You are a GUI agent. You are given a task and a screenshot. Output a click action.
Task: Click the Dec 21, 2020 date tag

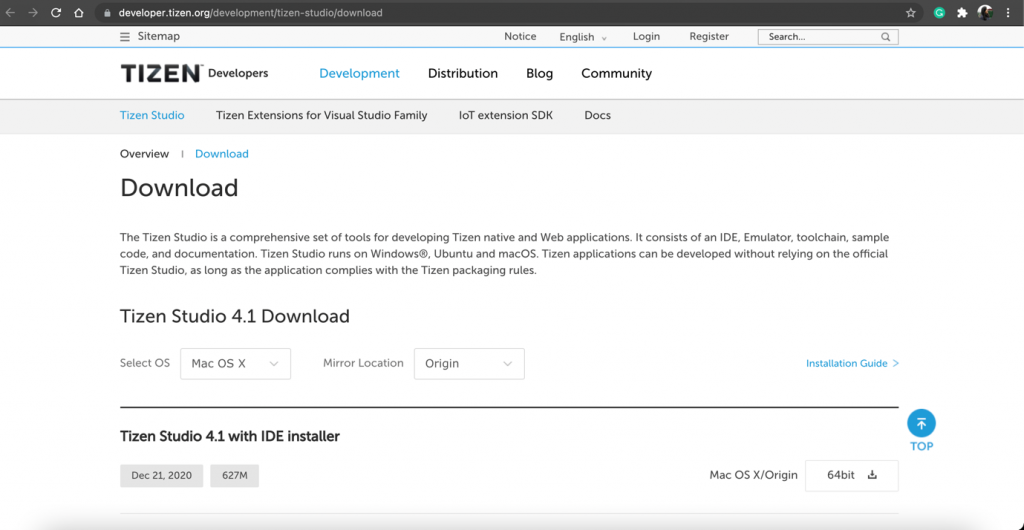click(161, 476)
